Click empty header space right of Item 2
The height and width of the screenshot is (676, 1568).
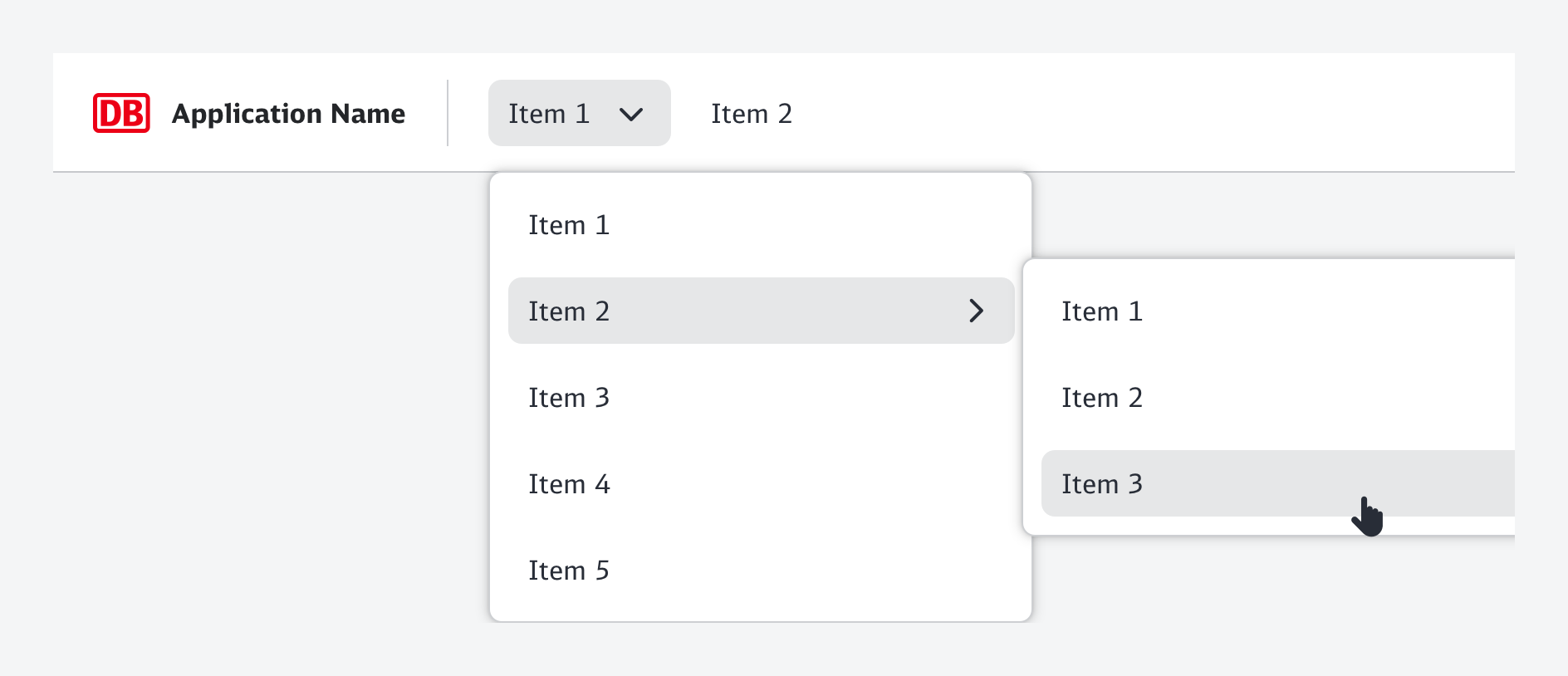1163,113
